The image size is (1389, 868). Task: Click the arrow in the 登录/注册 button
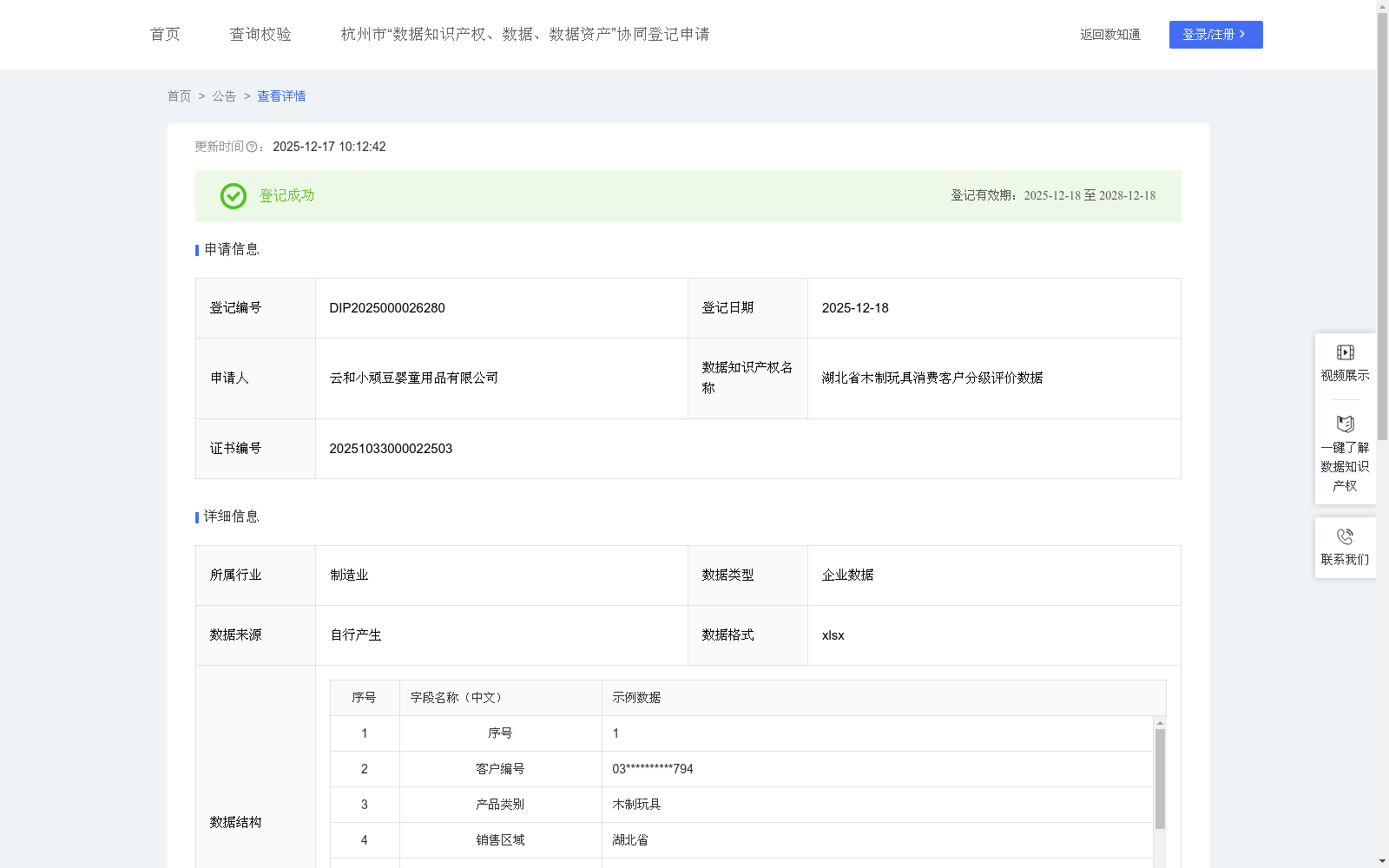(x=1242, y=34)
